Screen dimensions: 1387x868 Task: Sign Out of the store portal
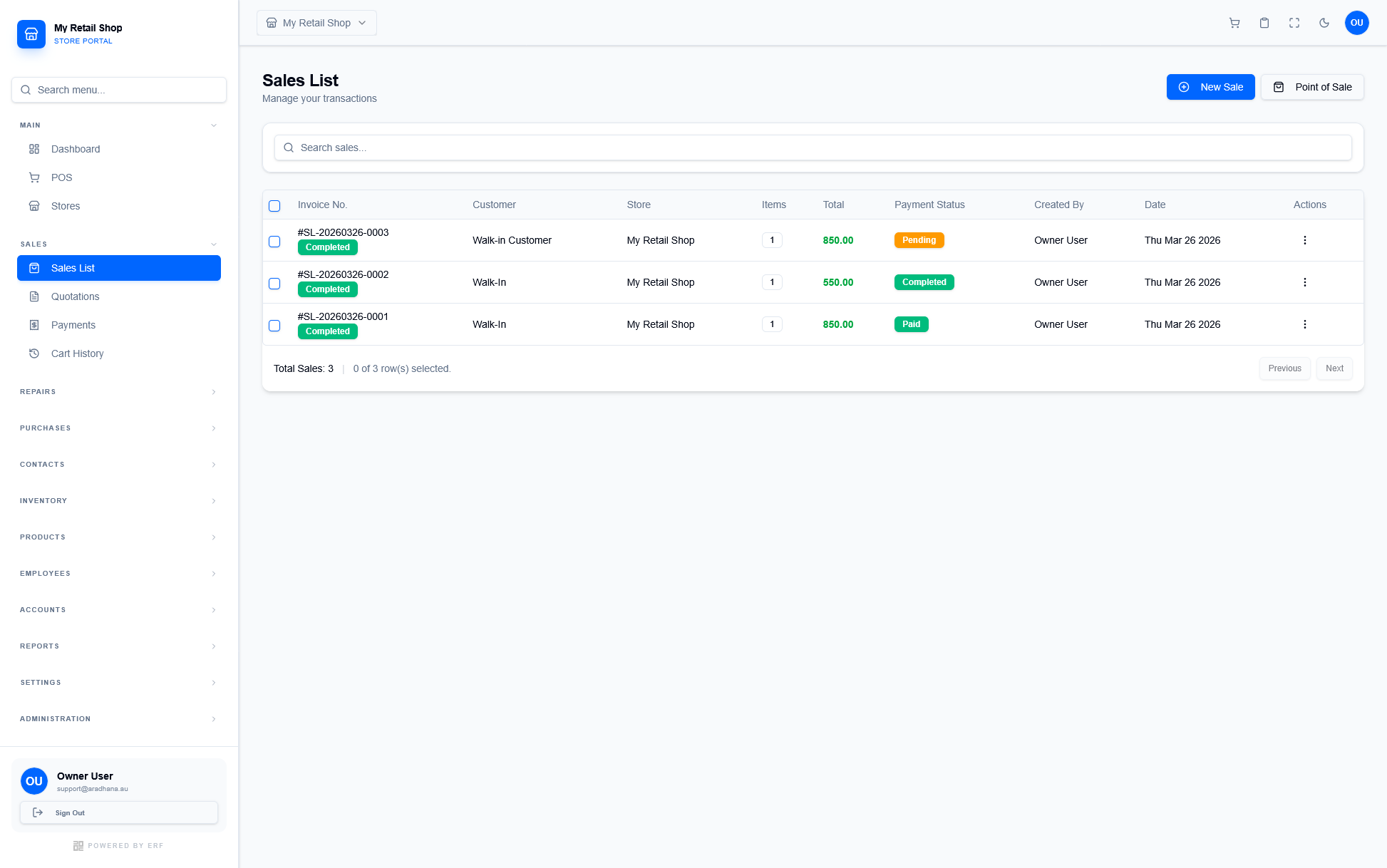[x=119, y=812]
